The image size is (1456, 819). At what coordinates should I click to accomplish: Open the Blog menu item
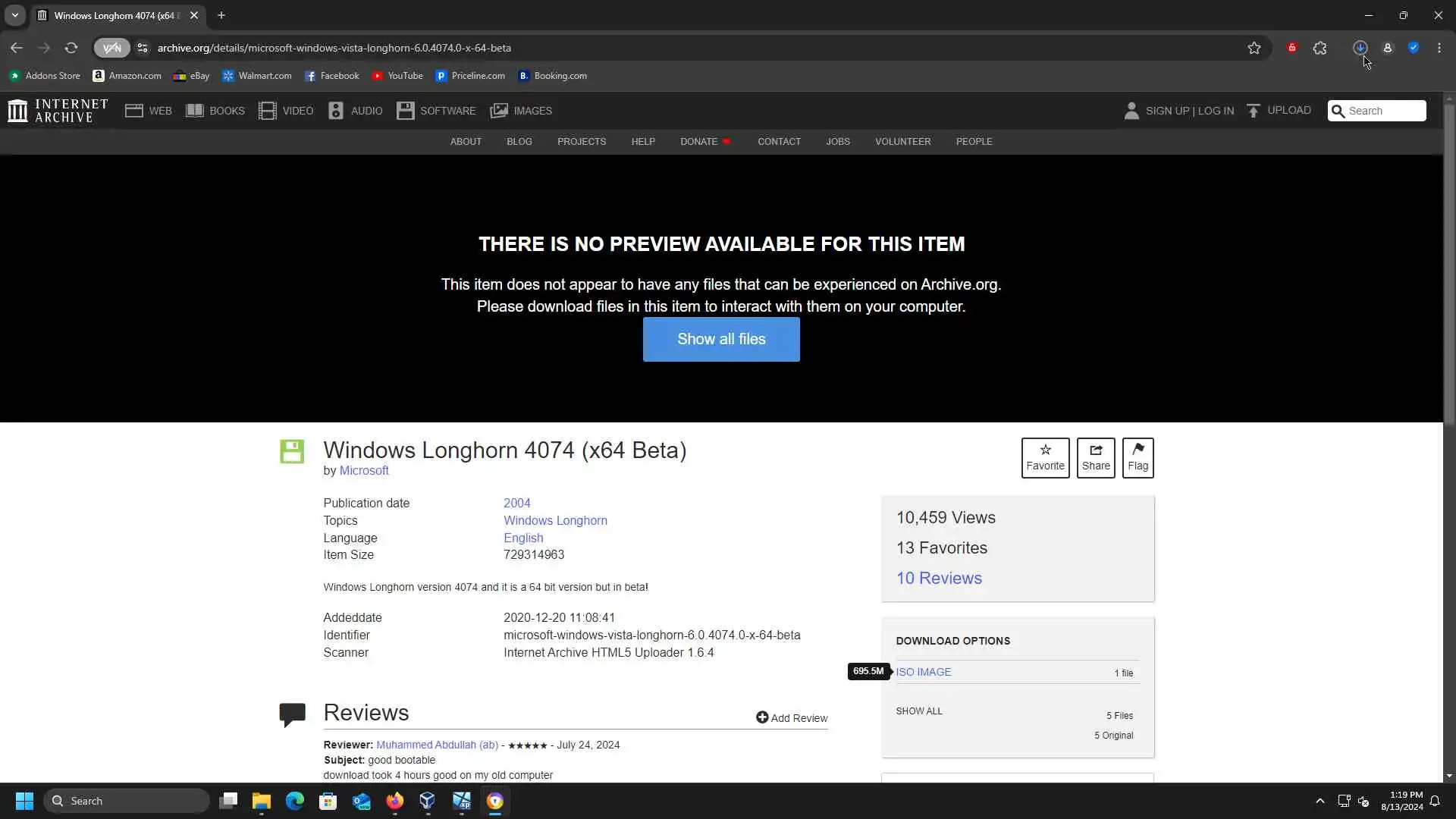click(519, 142)
